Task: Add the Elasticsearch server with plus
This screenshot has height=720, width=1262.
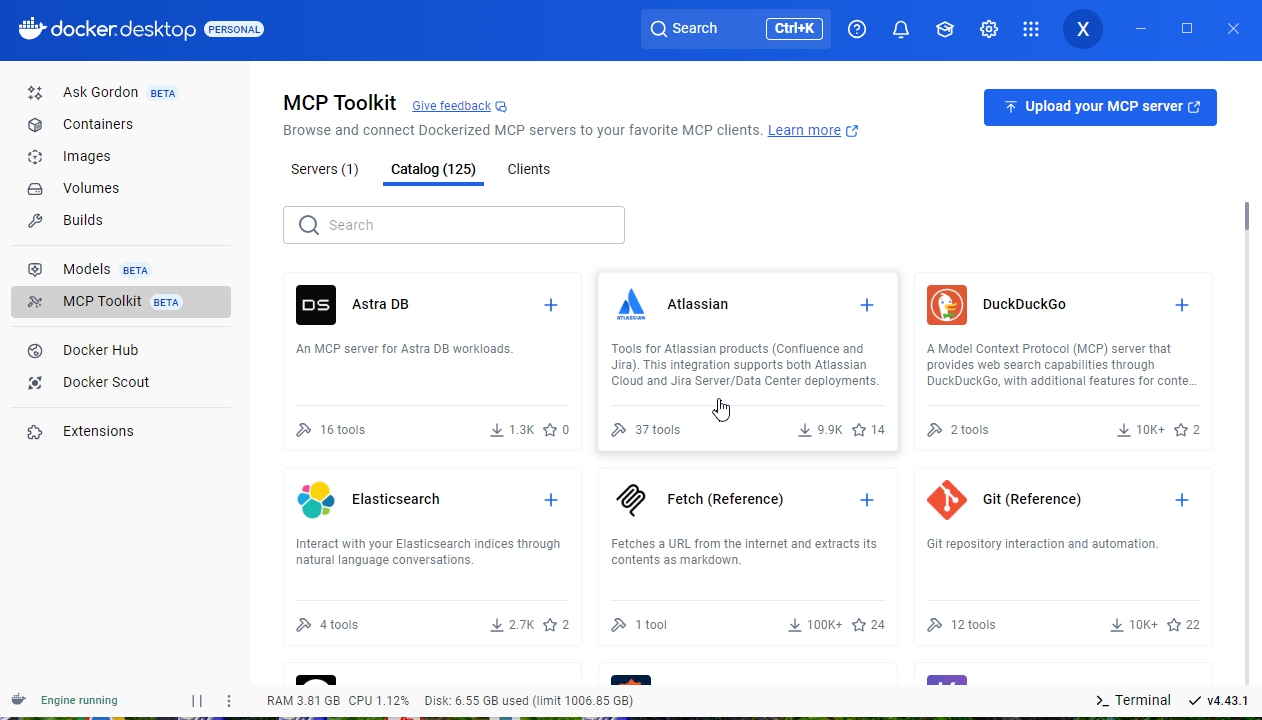Action: (551, 500)
